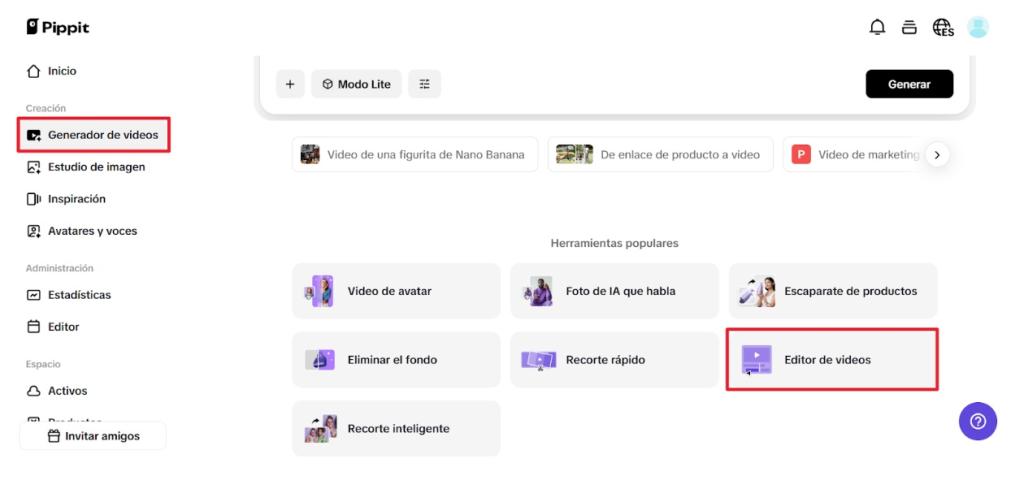
Task: Open the settings sliders icon button
Action: click(x=424, y=84)
